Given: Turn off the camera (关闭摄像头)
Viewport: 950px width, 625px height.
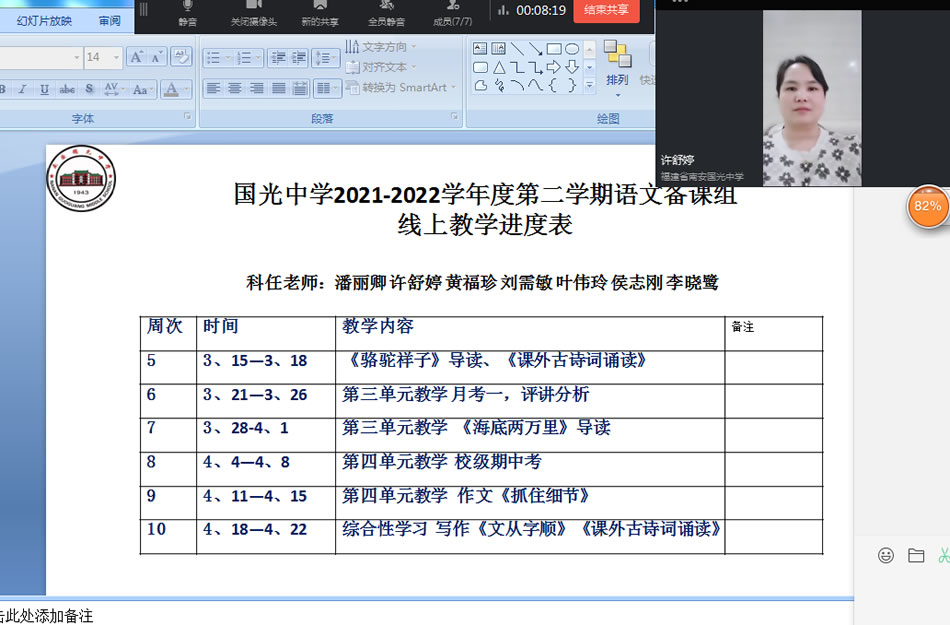Looking at the screenshot, I should coord(254,13).
